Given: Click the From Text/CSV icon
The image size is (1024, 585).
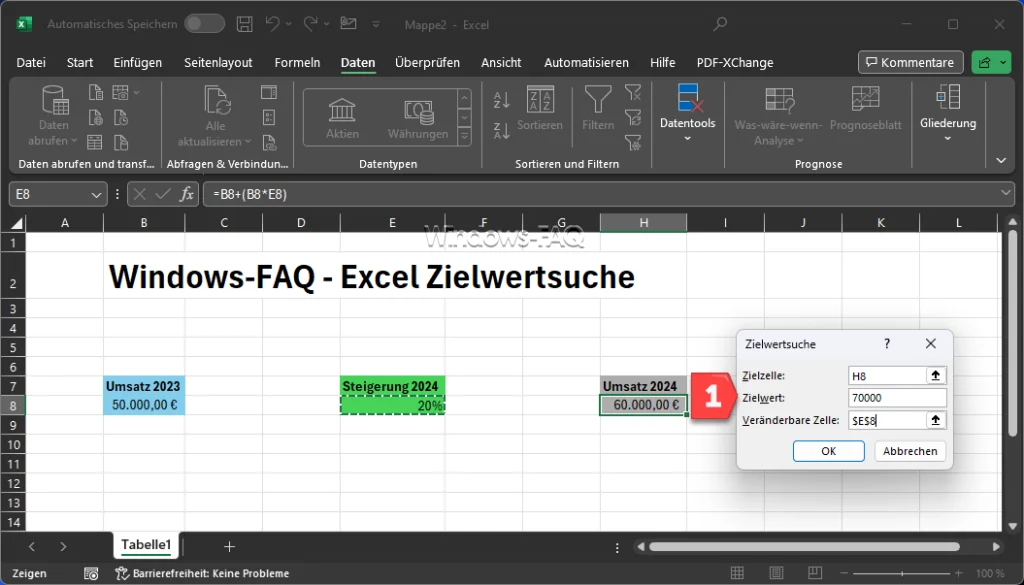Looking at the screenshot, I should [x=96, y=92].
